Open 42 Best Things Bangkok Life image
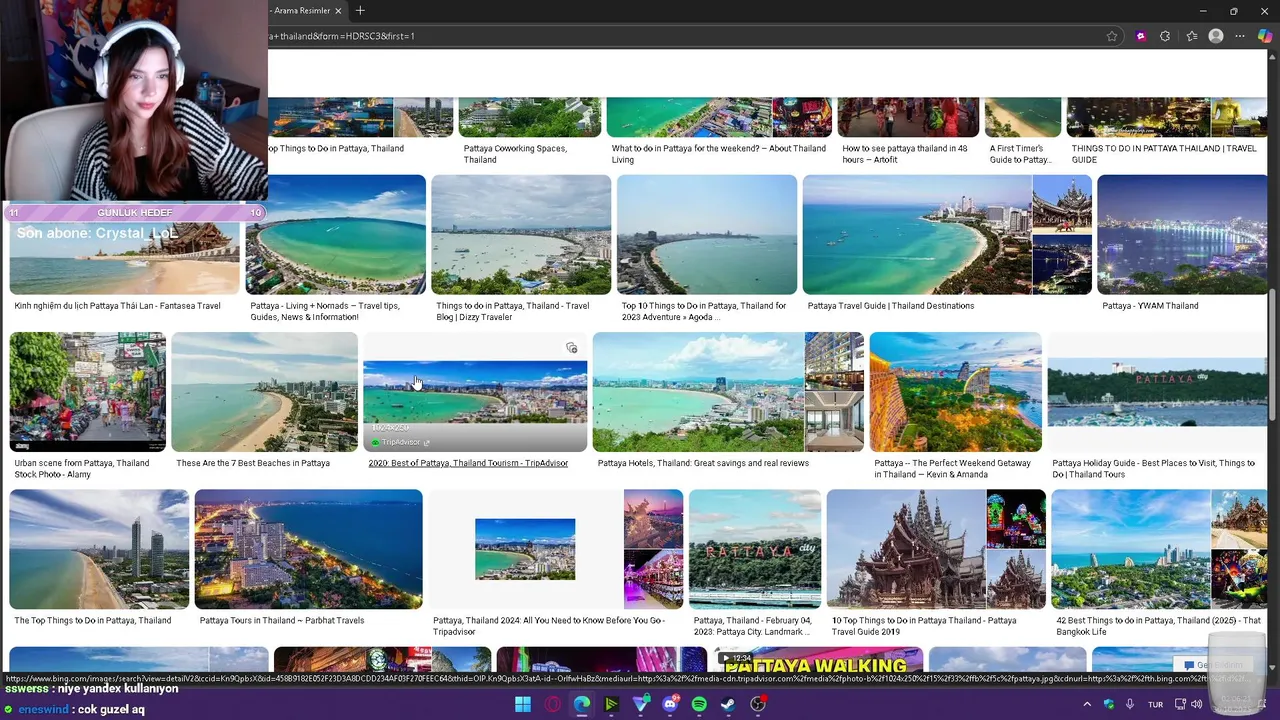The width and height of the screenshot is (1280, 720). [1130, 549]
